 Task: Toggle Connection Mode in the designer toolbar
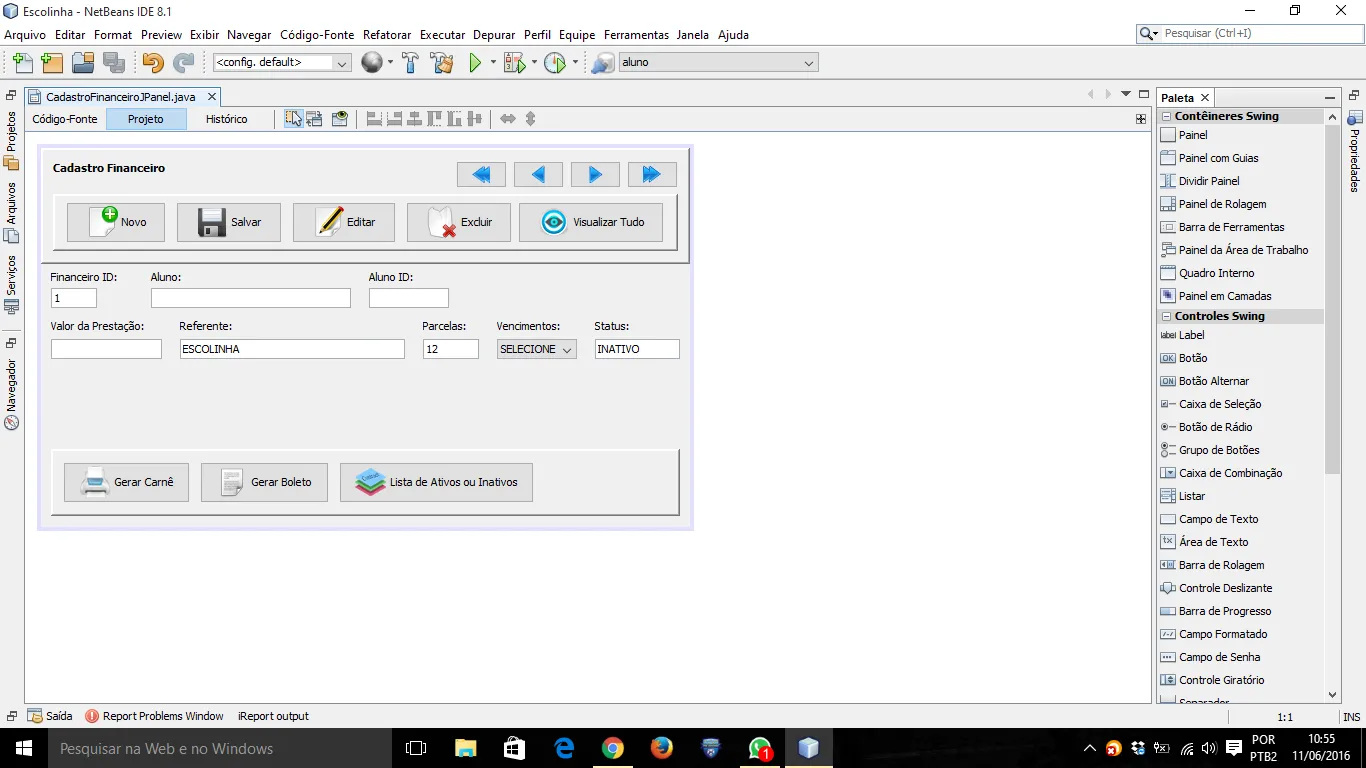coord(315,119)
